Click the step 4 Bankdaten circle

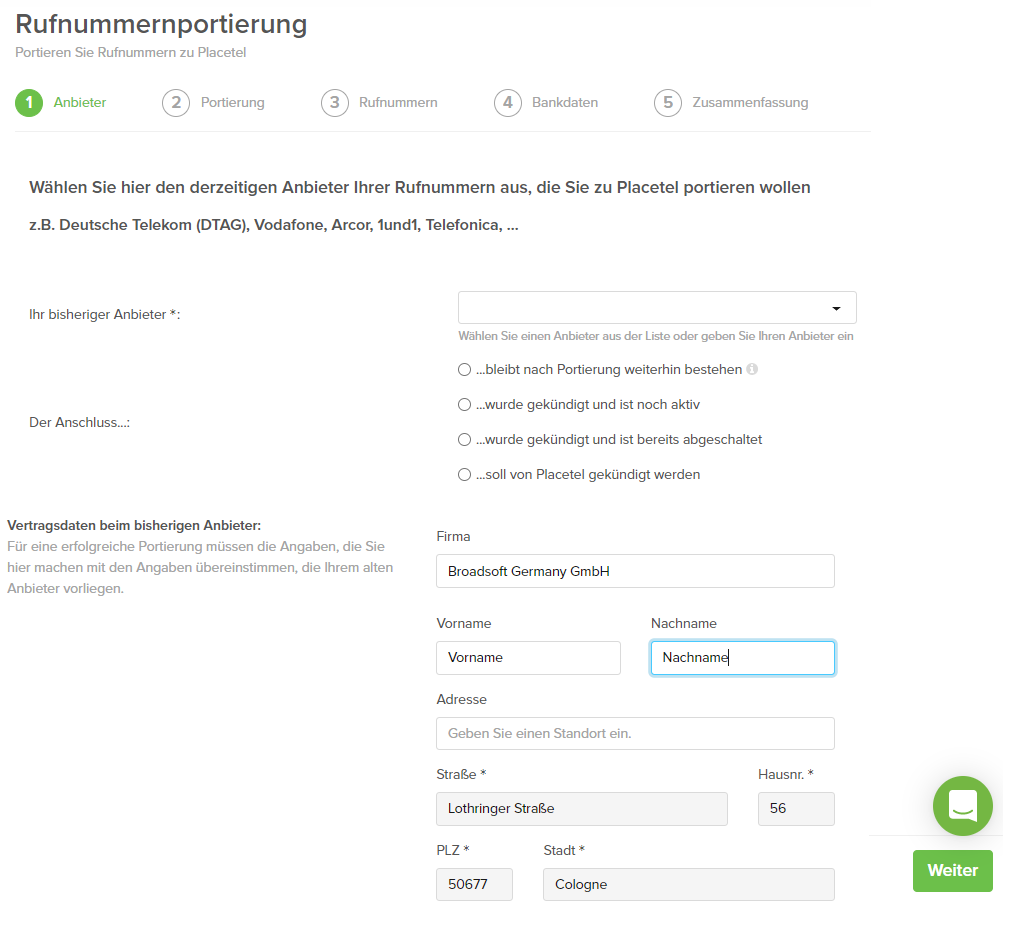click(x=507, y=103)
